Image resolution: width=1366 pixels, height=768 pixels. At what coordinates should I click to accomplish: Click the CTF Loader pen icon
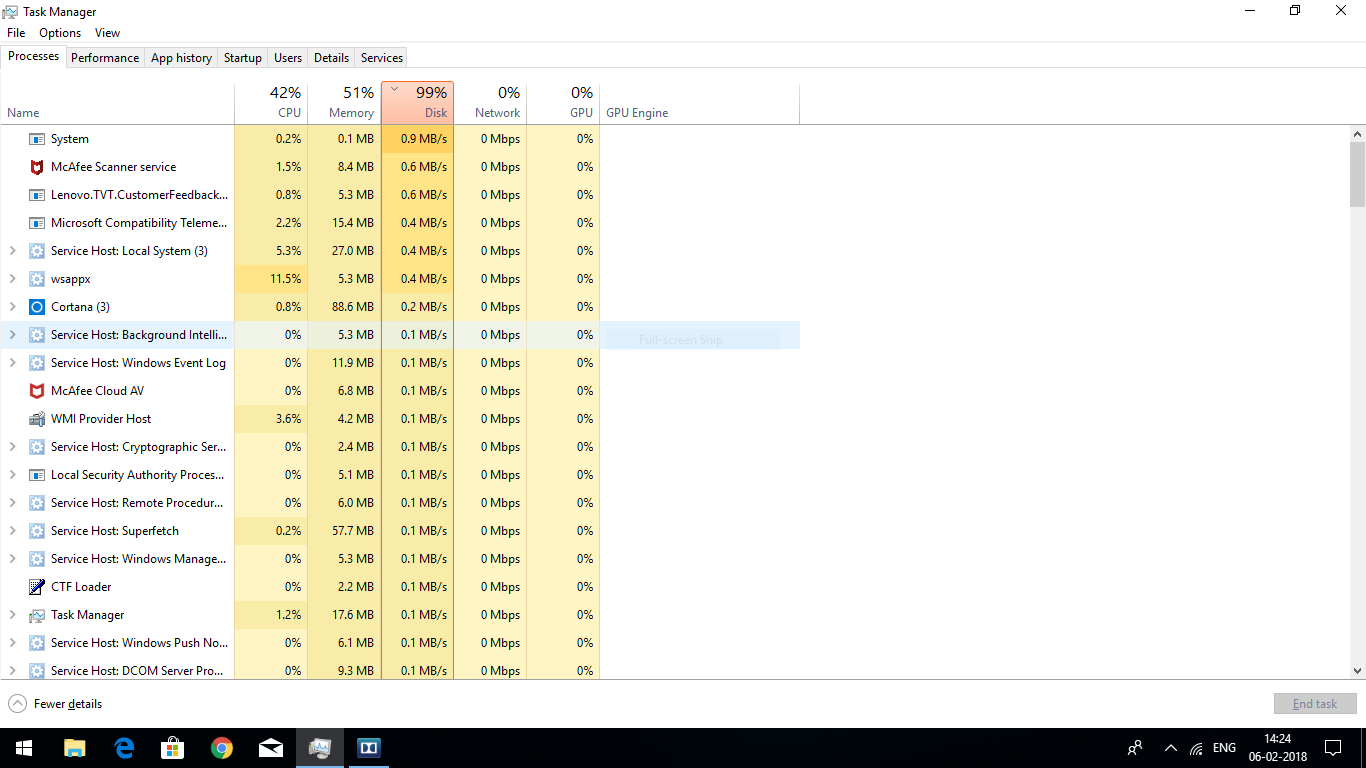tap(37, 587)
